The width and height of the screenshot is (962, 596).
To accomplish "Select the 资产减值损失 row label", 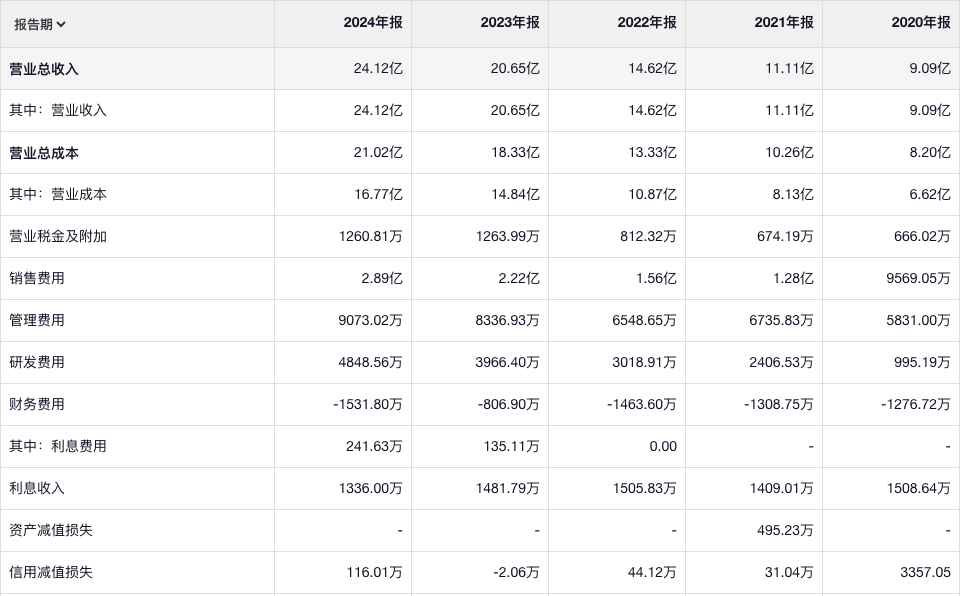I will pyautogui.click(x=51, y=531).
